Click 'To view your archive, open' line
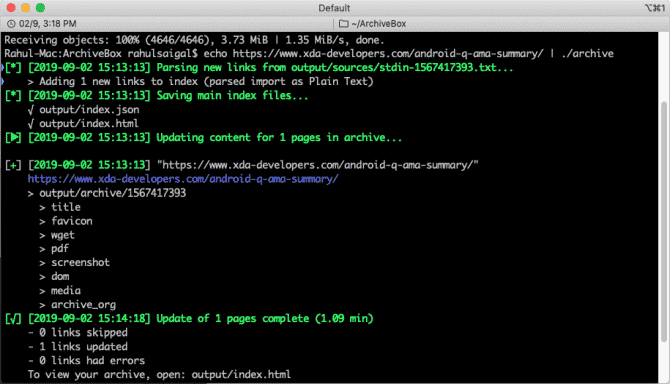Image resolution: width=670 pixels, height=384 pixels. click(x=159, y=375)
